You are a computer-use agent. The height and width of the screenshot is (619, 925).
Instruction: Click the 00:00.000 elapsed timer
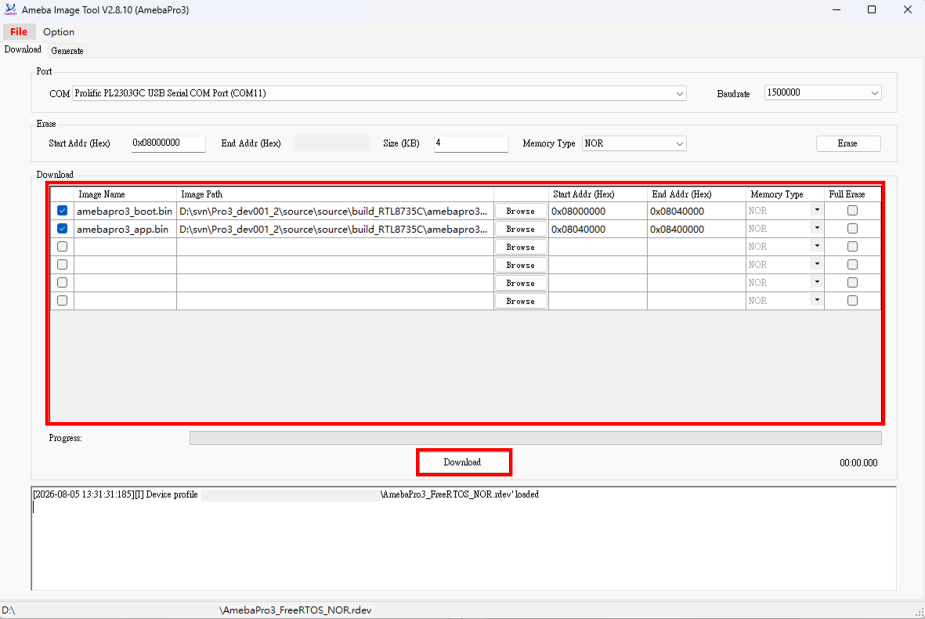[858, 463]
